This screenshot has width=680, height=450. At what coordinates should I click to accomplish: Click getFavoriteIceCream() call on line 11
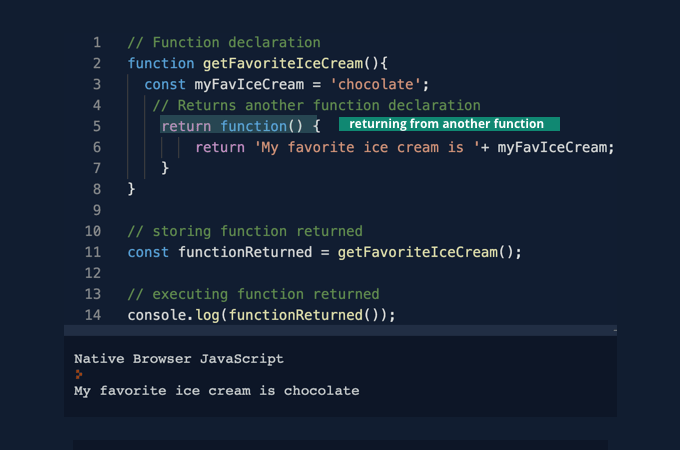tap(425, 252)
